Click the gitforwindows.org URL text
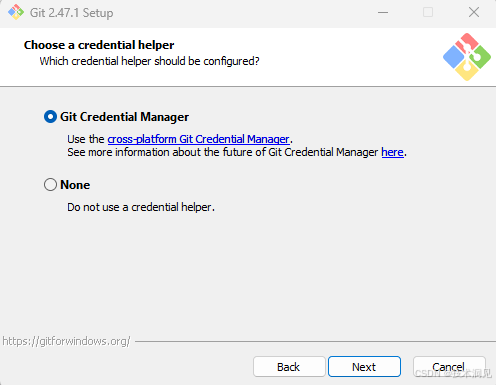The width and height of the screenshot is (496, 385). 66,341
